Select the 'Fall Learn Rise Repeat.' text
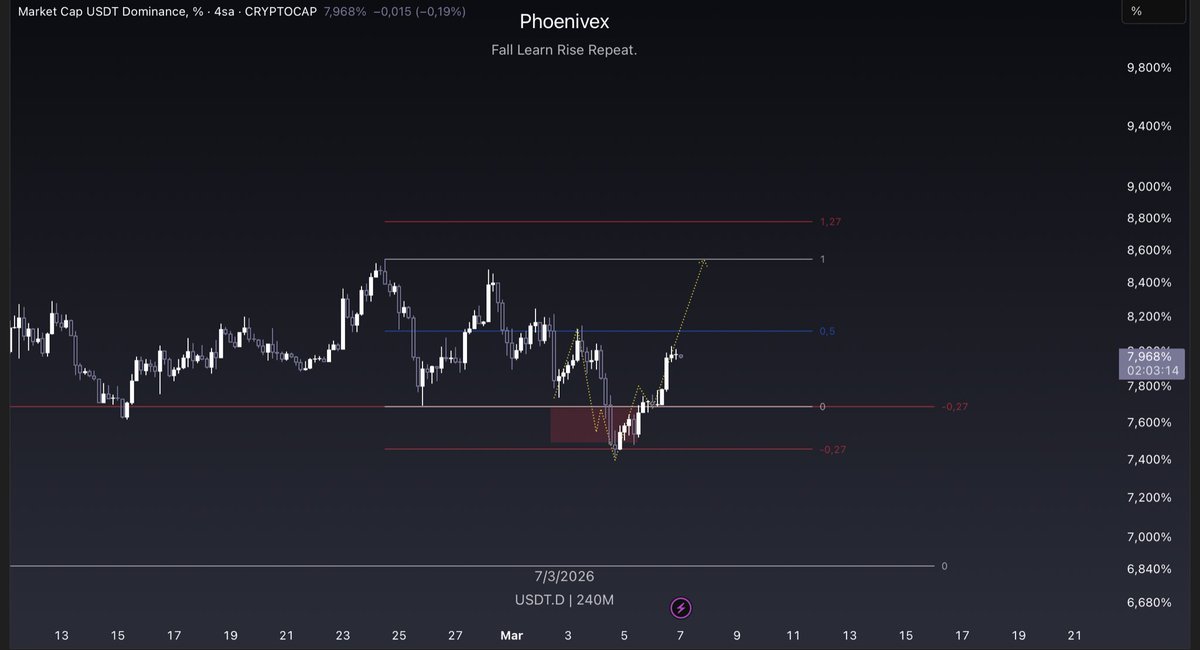 point(564,50)
